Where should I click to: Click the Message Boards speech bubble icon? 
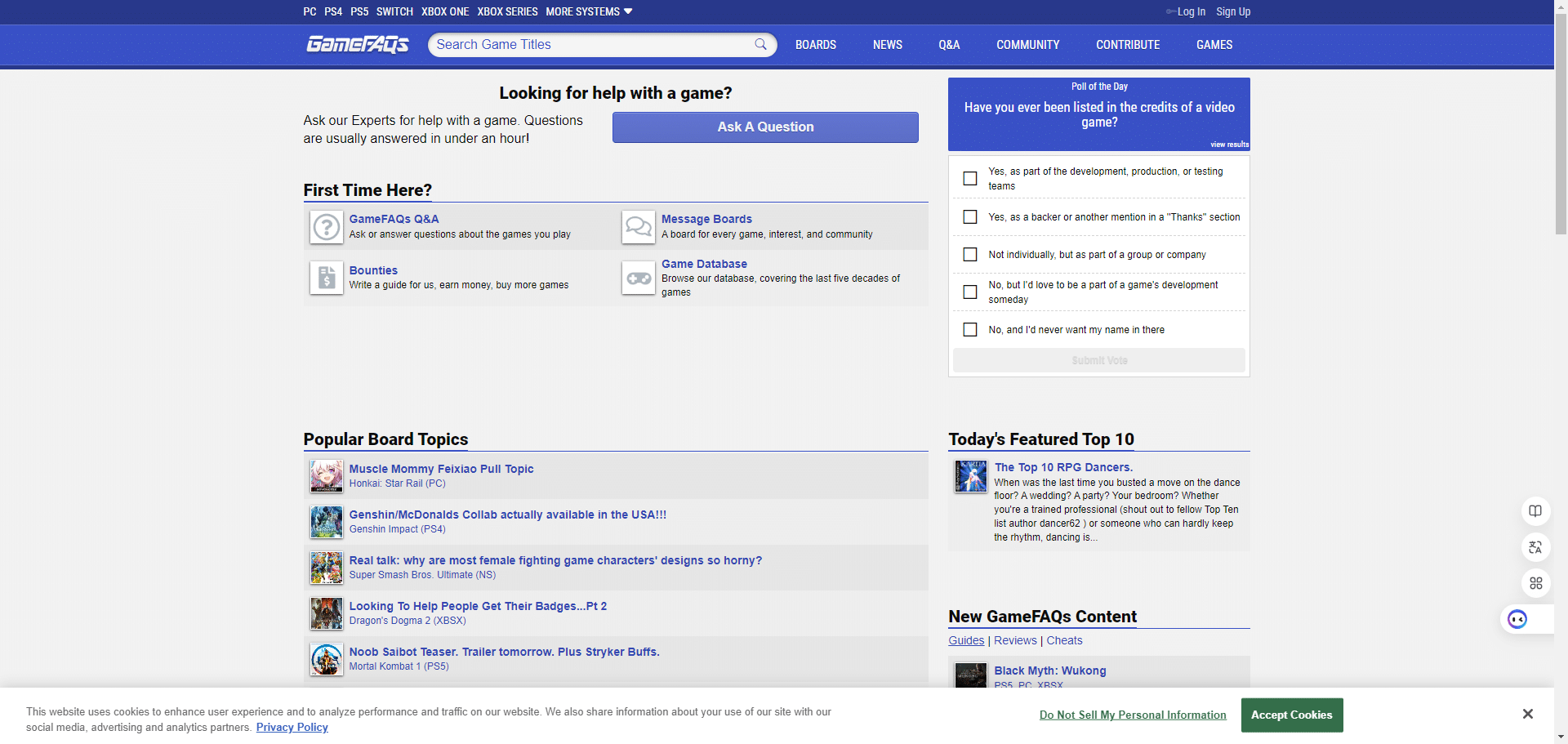coord(638,227)
